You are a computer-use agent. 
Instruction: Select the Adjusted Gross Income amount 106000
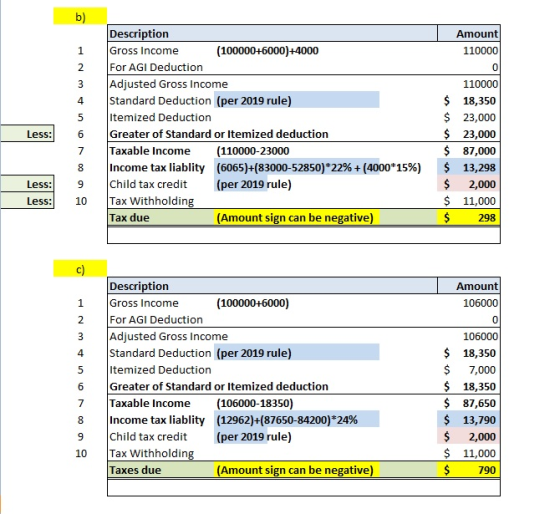(x=480, y=336)
